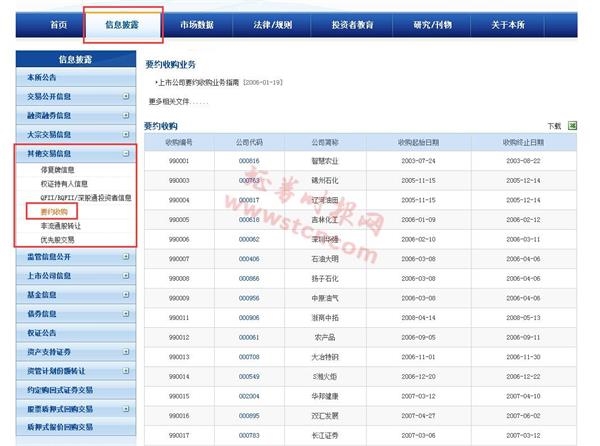Open 本所公告 in the sidebar

43,78
